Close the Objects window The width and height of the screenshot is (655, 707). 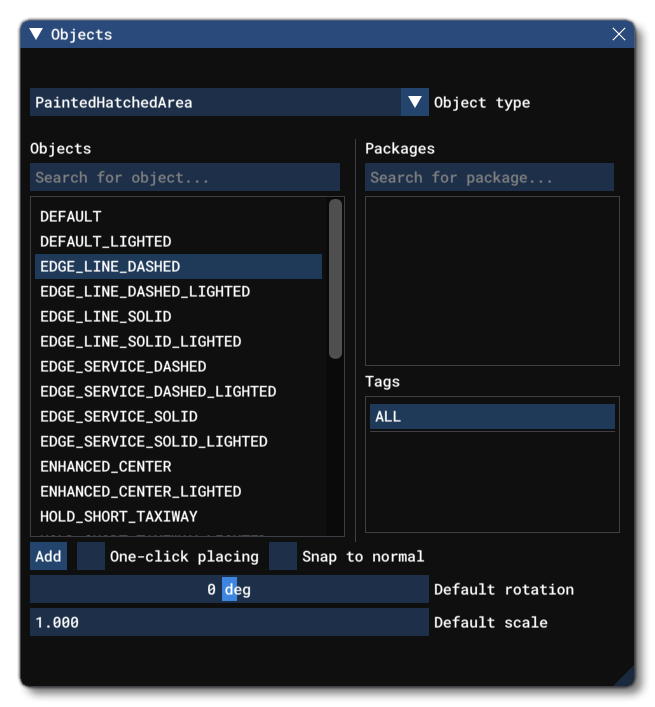coord(619,34)
